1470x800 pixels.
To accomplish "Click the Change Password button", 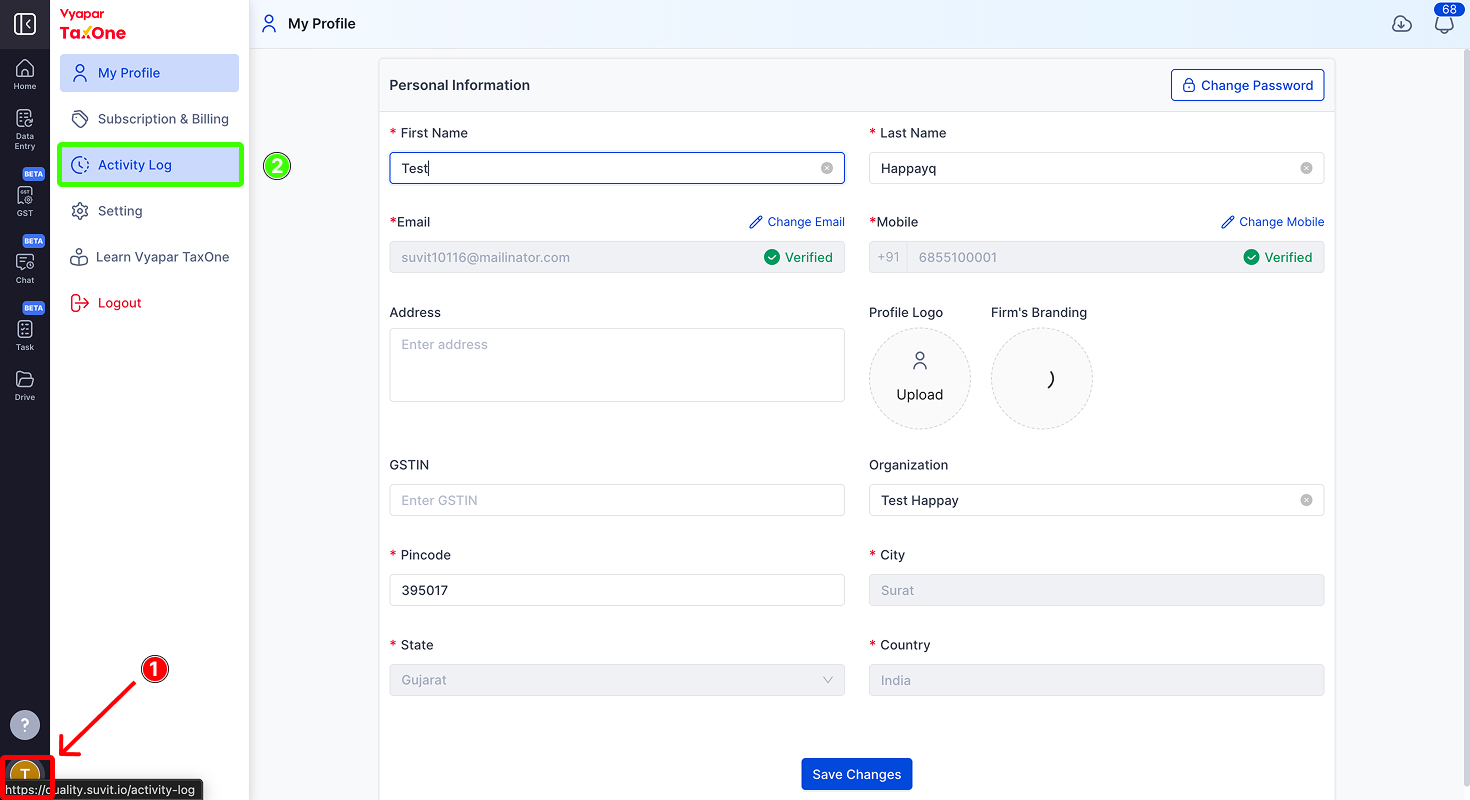I will click(1247, 85).
